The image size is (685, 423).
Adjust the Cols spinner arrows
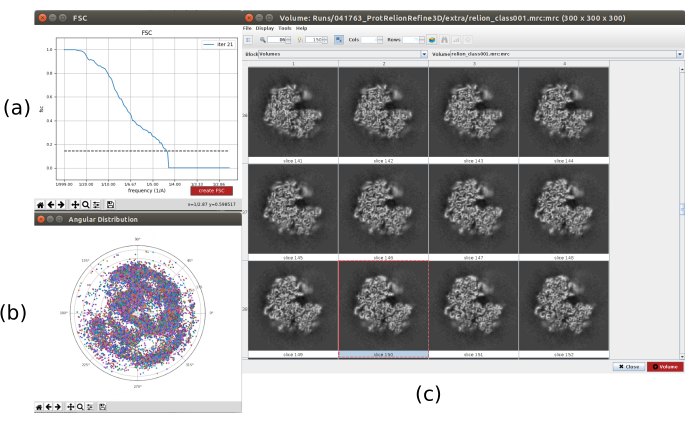tap(380, 40)
